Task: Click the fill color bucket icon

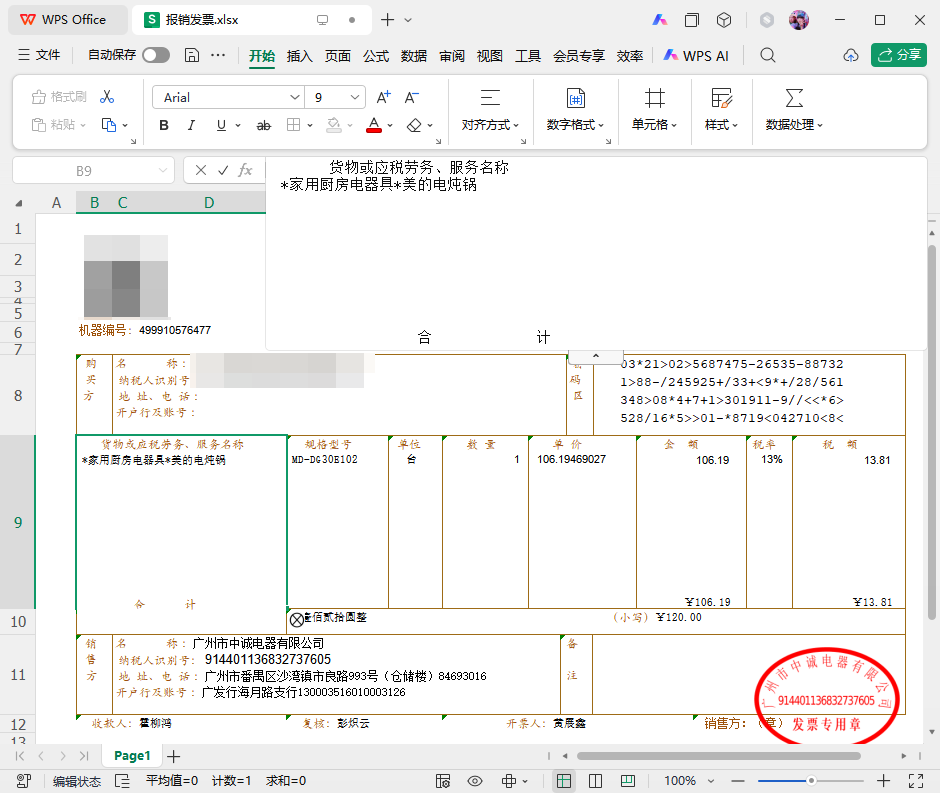Action: [x=334, y=125]
